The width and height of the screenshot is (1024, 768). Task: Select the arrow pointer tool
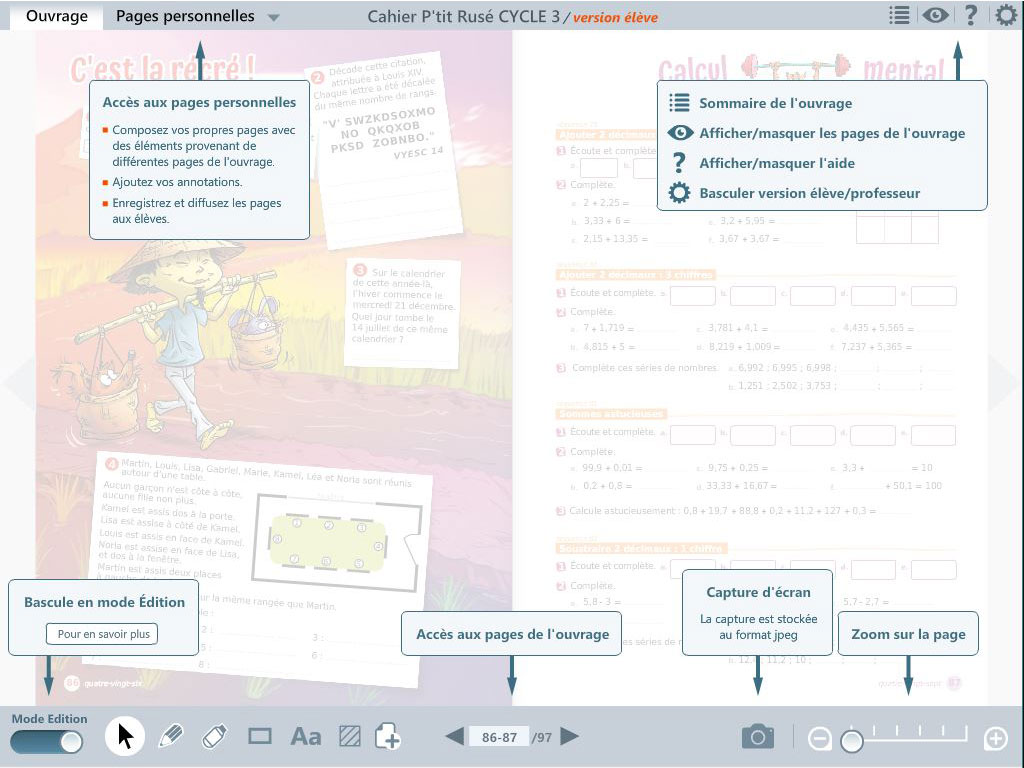tap(125, 737)
